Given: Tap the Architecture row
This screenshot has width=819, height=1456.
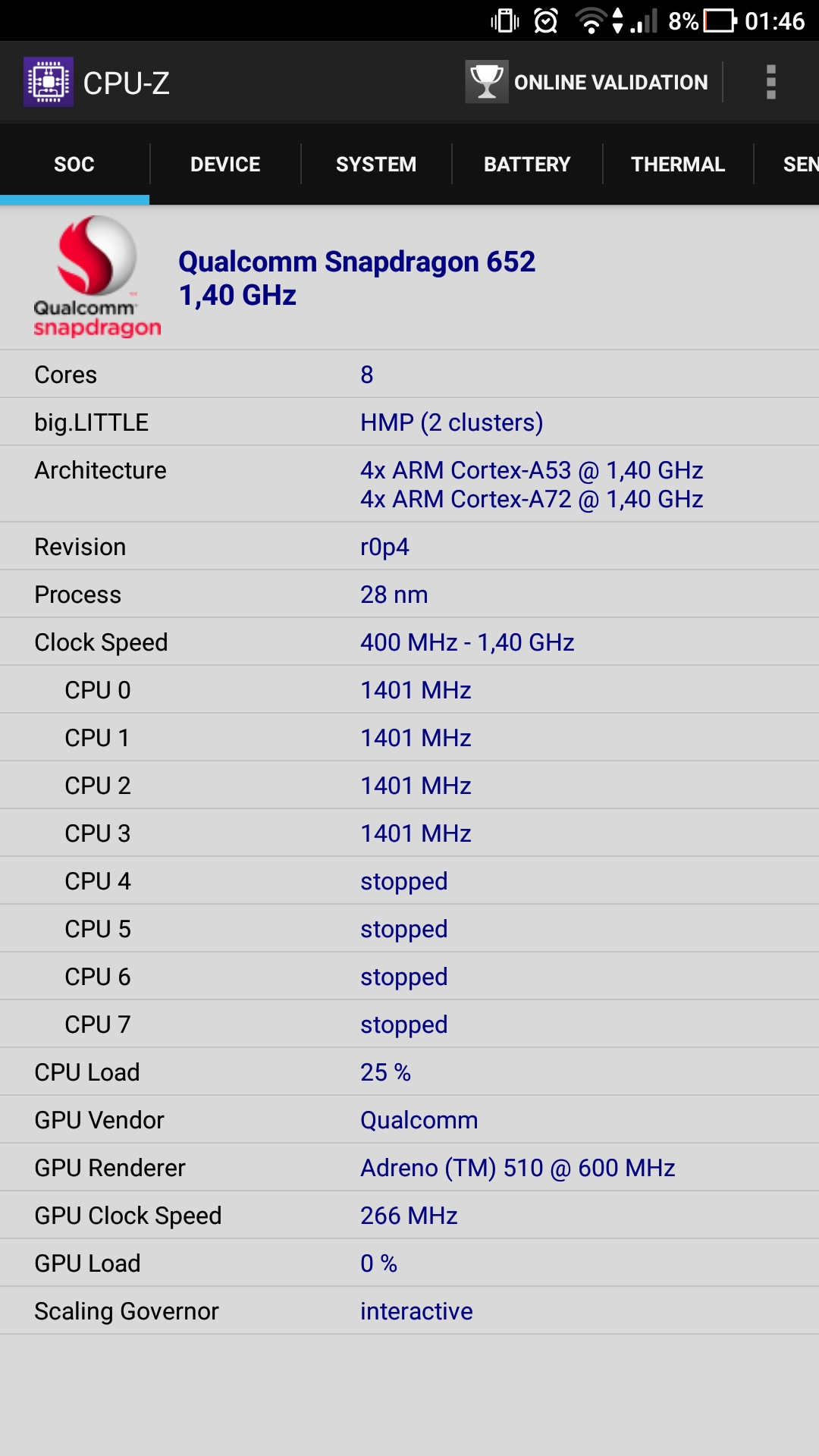Looking at the screenshot, I should (x=409, y=485).
